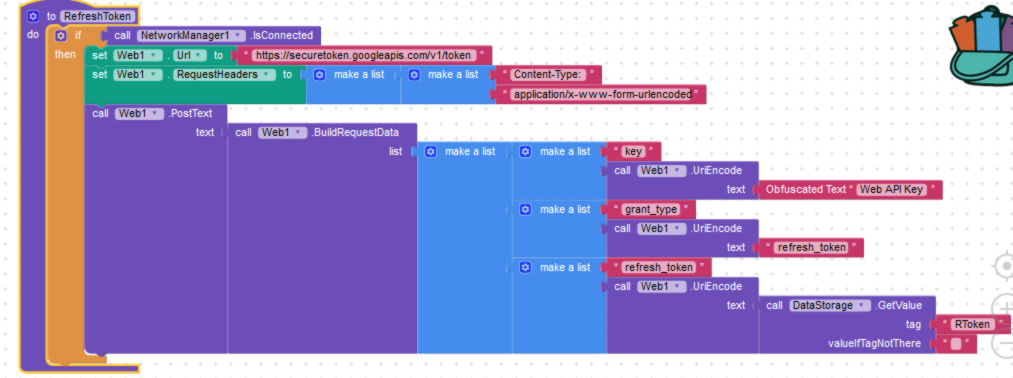The width and height of the screenshot is (1013, 378).
Task: Open Web1 dropdown in UriEncode above DataStorage
Action: coord(662,286)
